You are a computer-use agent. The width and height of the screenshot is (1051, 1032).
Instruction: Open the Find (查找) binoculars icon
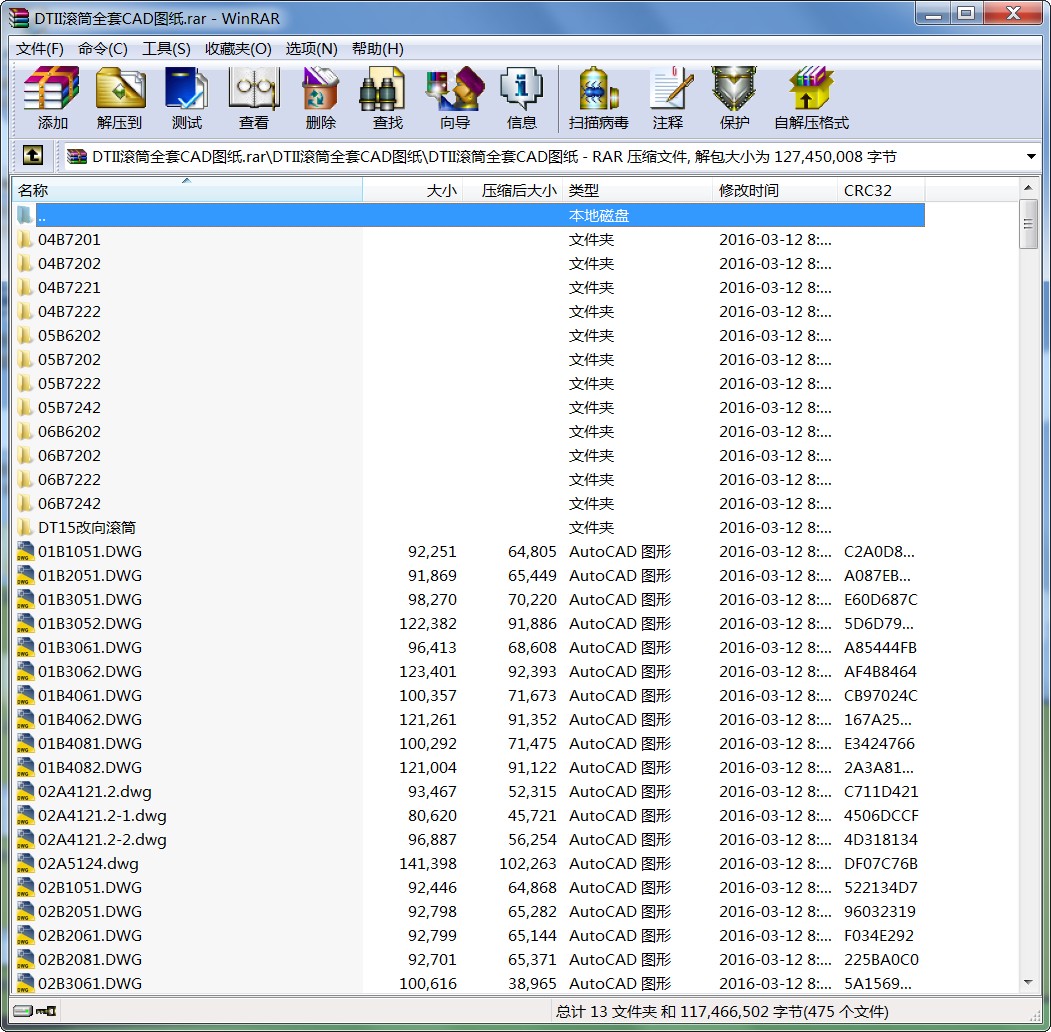[x=388, y=98]
